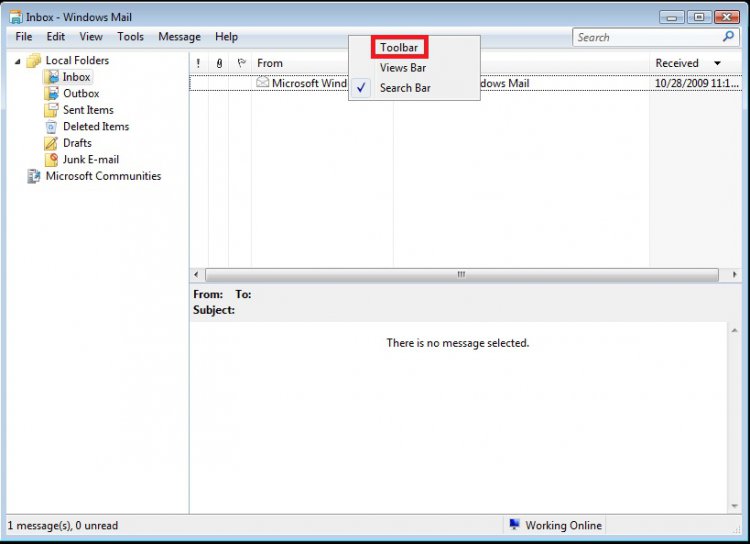
Task: Collapse the Local Folders tree
Action: click(x=18, y=61)
